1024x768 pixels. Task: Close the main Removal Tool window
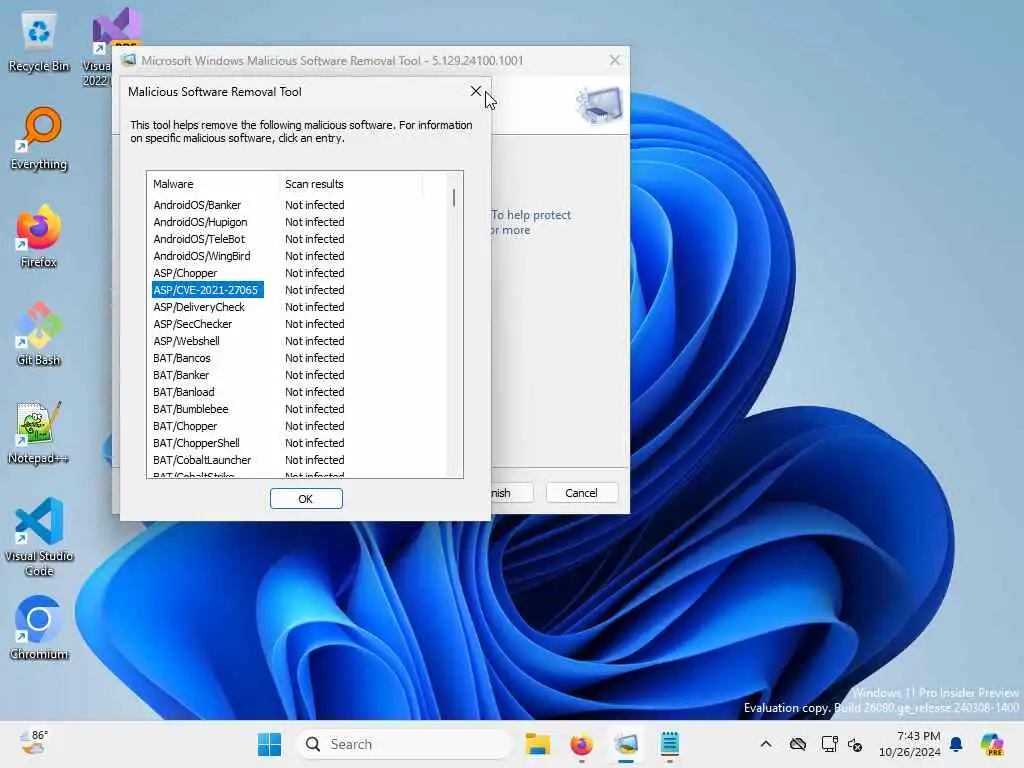[615, 60]
